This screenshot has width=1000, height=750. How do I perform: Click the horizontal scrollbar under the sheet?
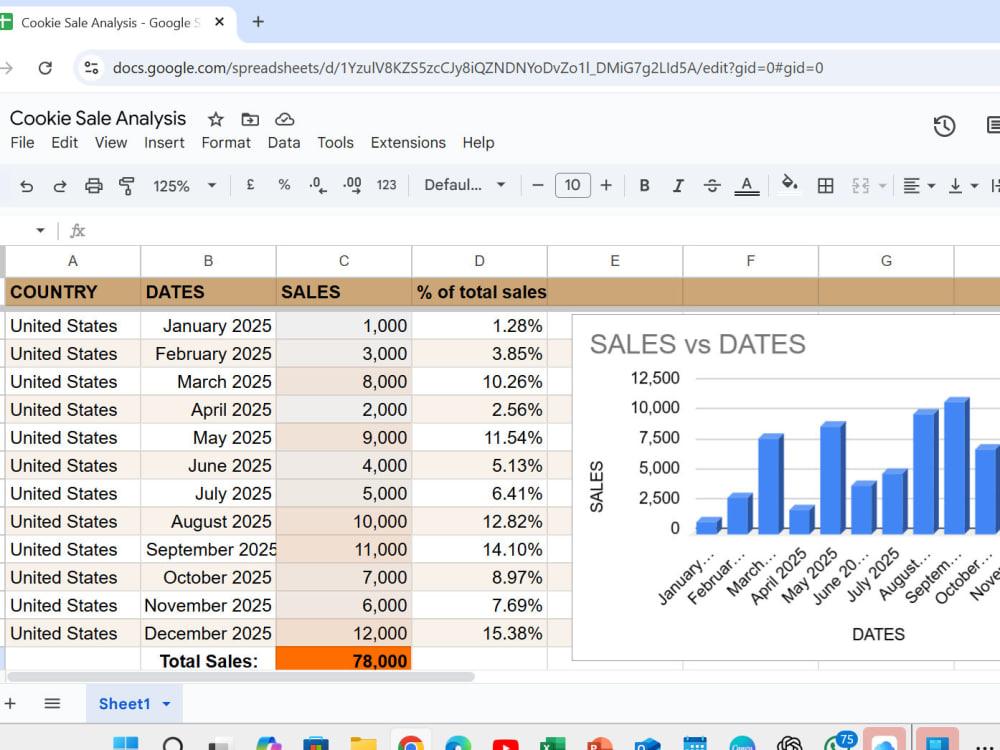pos(240,677)
